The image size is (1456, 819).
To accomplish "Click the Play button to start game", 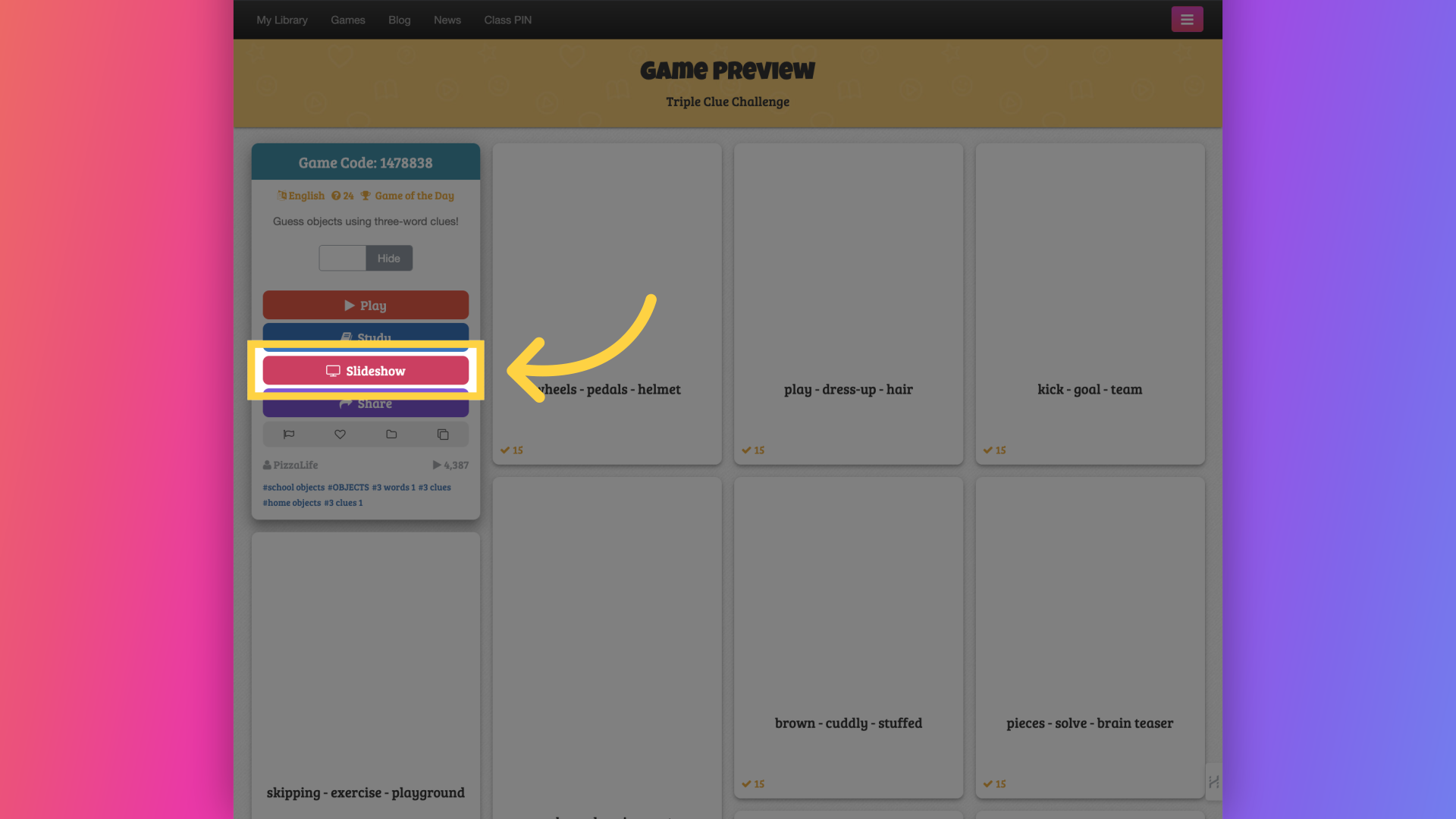I will (x=365, y=305).
